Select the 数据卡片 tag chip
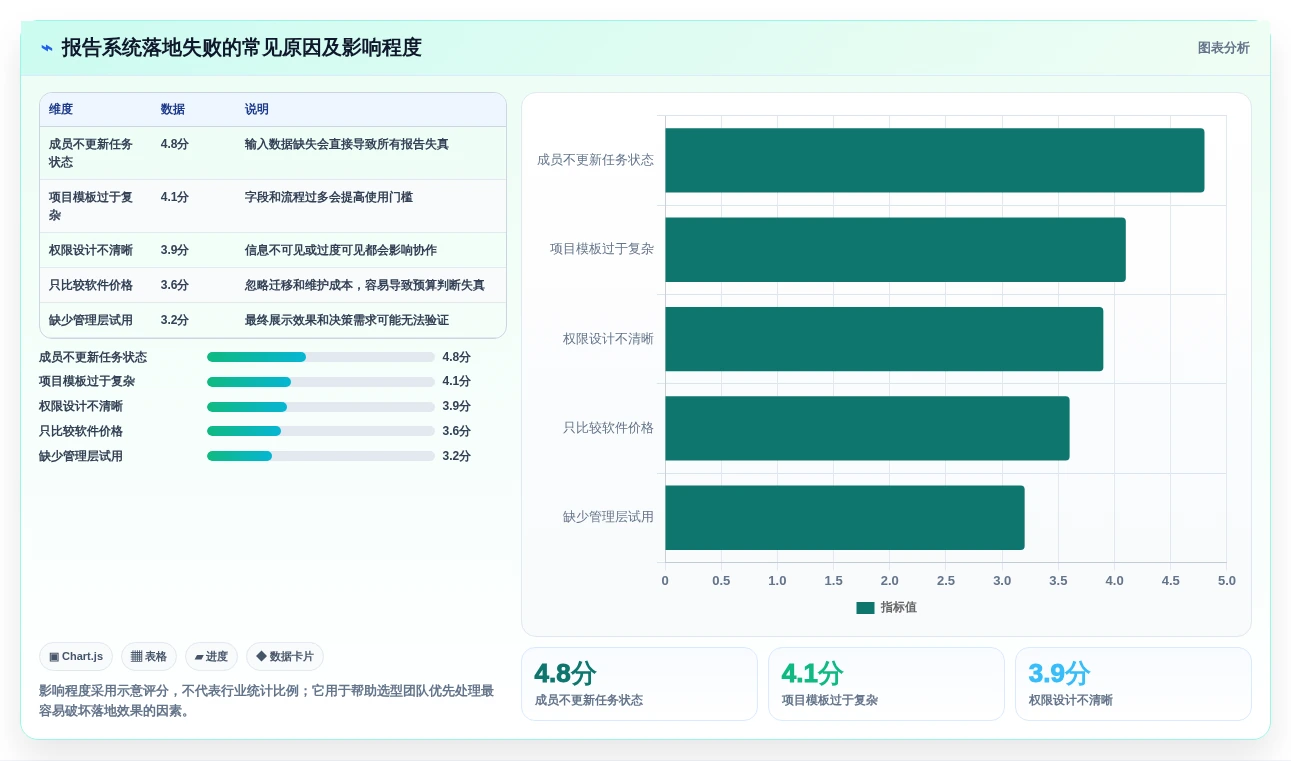Screen dimensions: 1291x761 (x=285, y=657)
